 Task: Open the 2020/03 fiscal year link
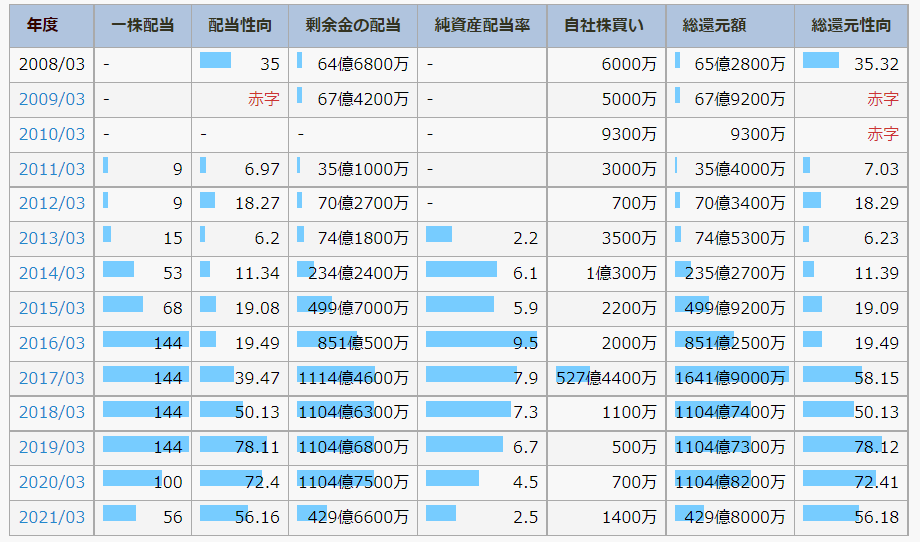click(x=52, y=482)
